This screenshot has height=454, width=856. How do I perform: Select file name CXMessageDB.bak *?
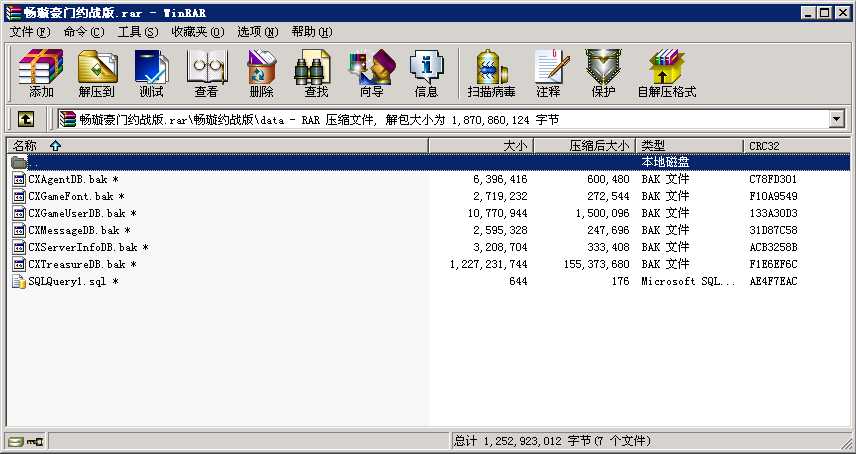pyautogui.click(x=79, y=230)
